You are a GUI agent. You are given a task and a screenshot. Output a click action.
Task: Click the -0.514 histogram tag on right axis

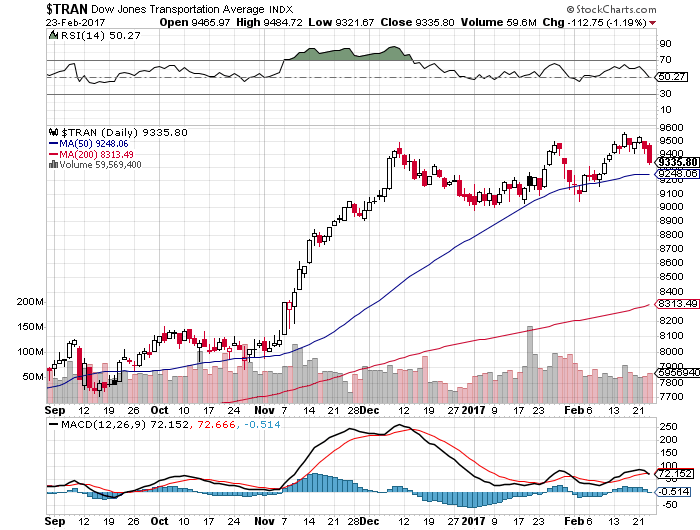pos(673,492)
